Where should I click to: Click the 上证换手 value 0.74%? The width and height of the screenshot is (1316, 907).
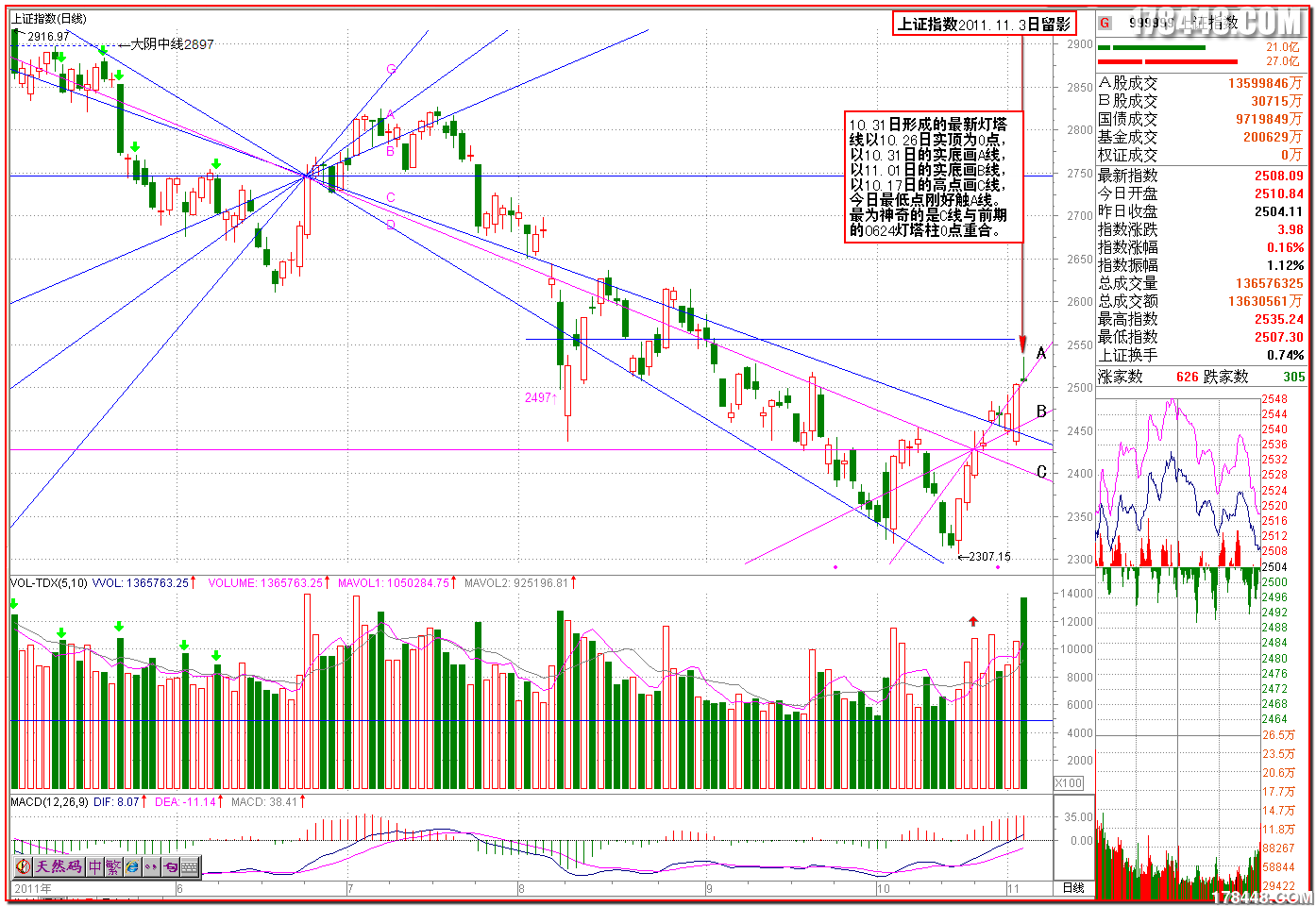pos(1286,355)
